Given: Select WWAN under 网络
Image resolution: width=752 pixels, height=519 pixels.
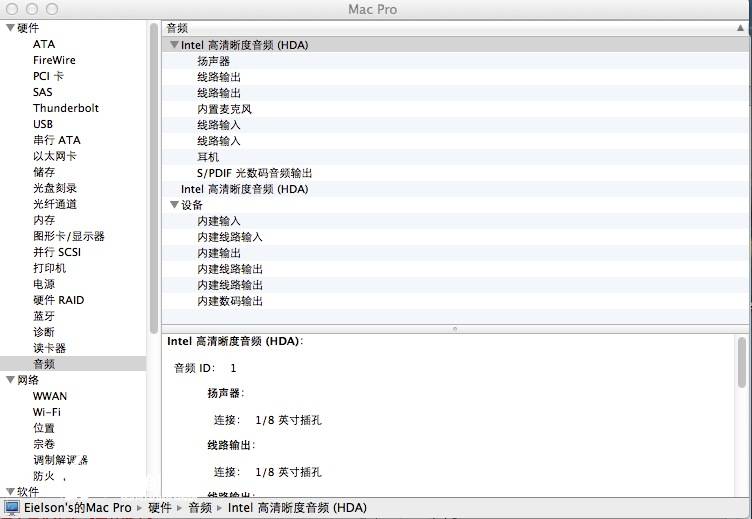Looking at the screenshot, I should pyautogui.click(x=50, y=396).
